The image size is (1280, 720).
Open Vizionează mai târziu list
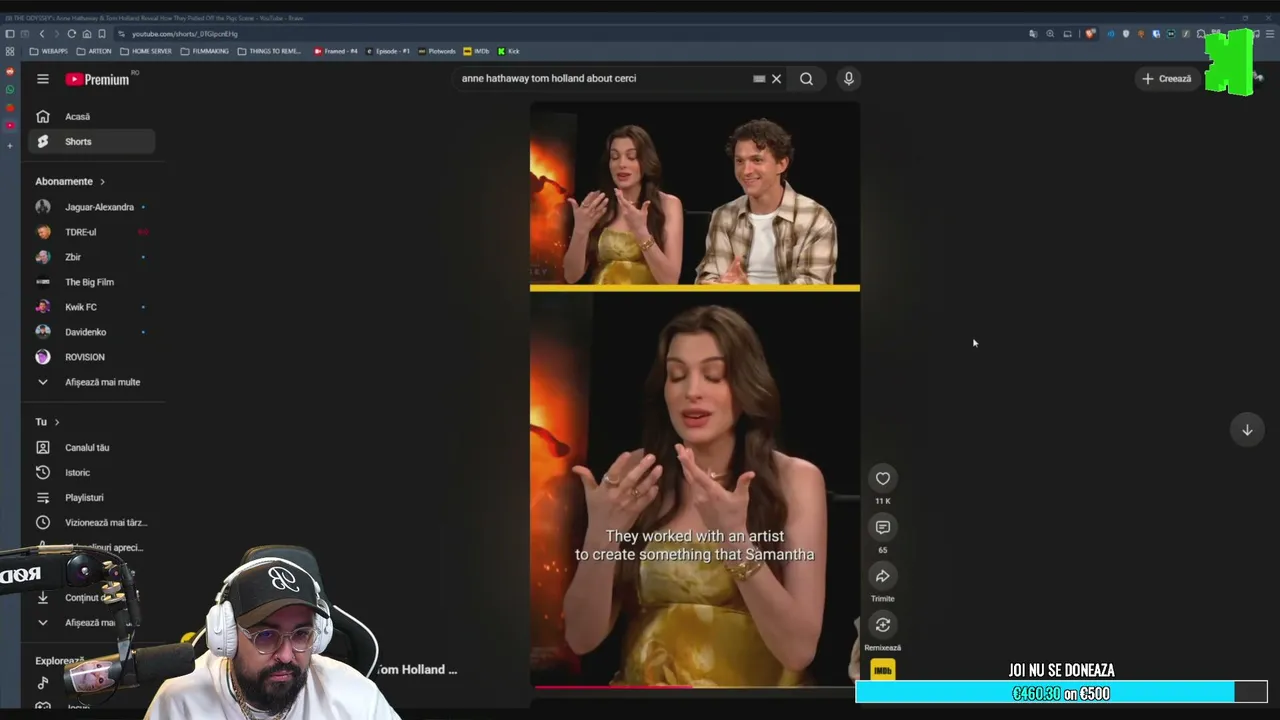pyautogui.click(x=91, y=523)
